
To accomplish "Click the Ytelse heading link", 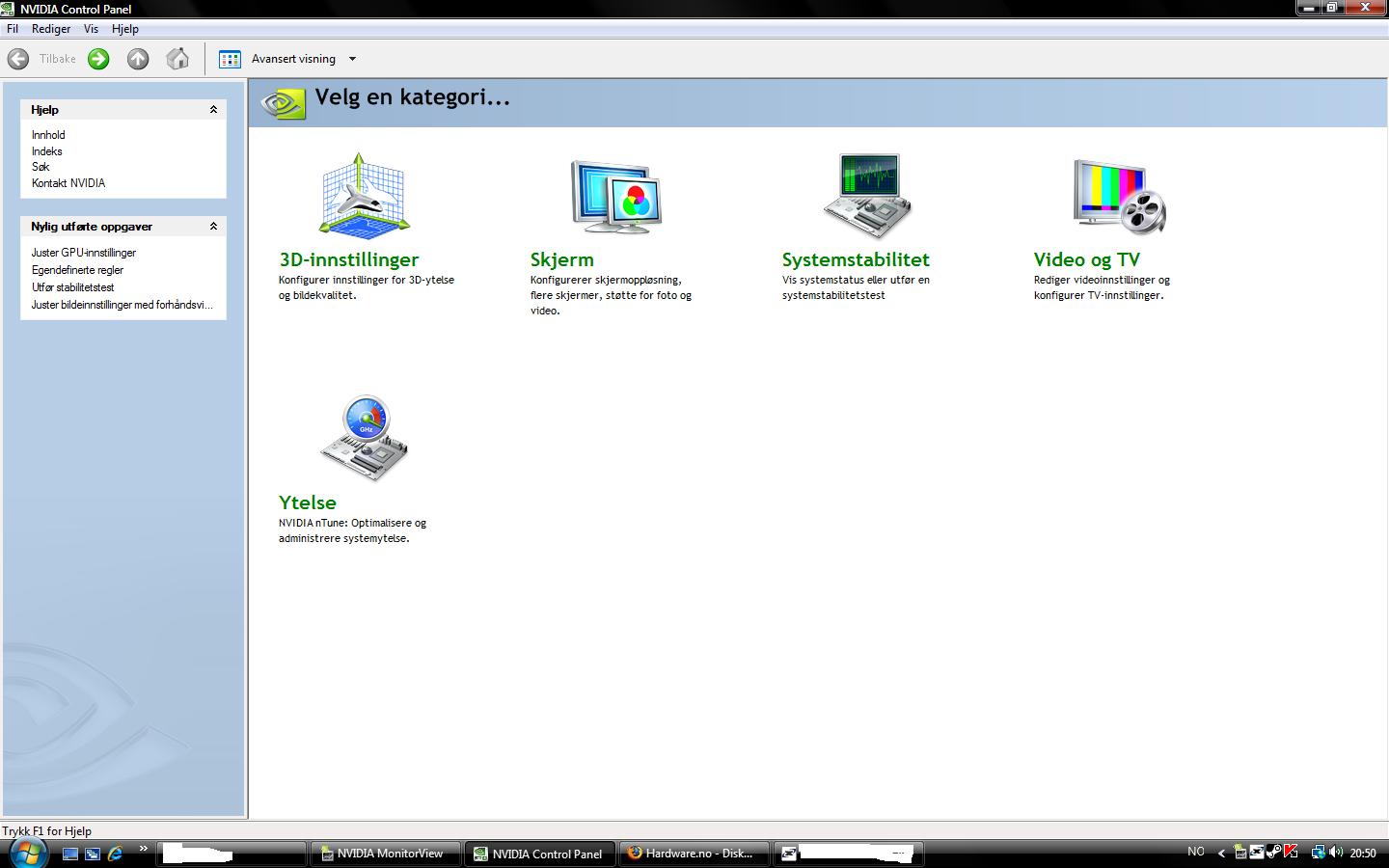I will click(308, 502).
